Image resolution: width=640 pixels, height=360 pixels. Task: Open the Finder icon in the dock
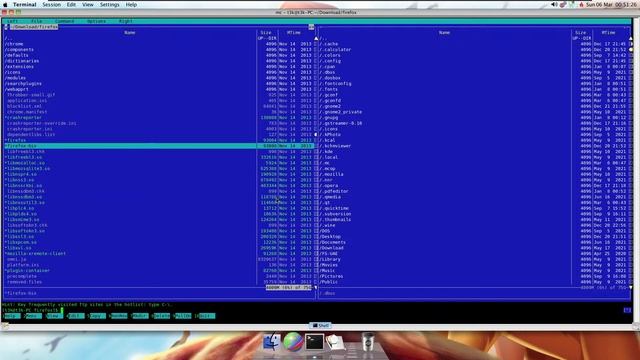coord(271,341)
